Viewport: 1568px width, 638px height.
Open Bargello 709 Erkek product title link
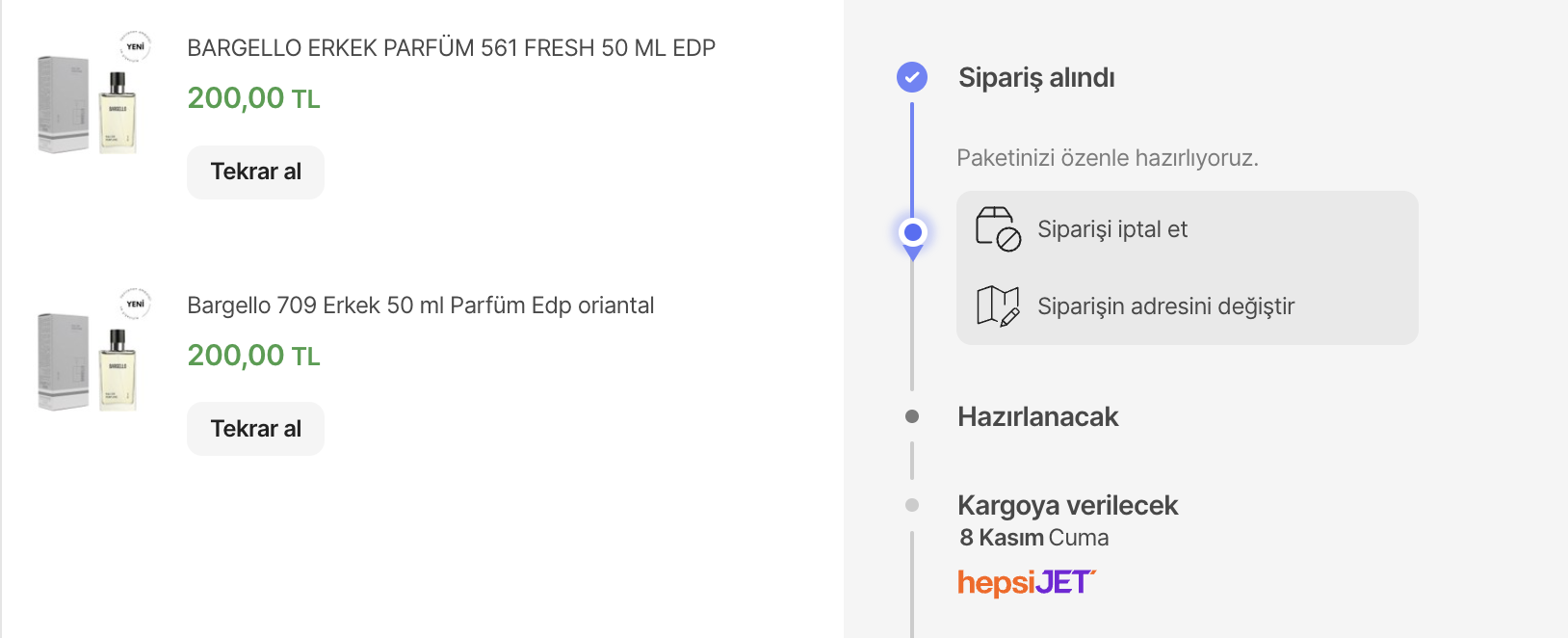[420, 306]
